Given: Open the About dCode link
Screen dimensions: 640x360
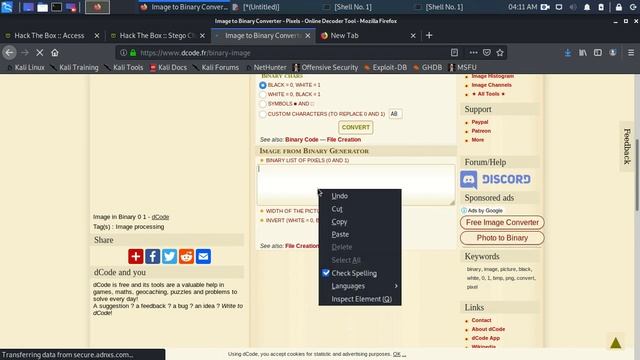Looking at the screenshot, I should pyautogui.click(x=488, y=329).
